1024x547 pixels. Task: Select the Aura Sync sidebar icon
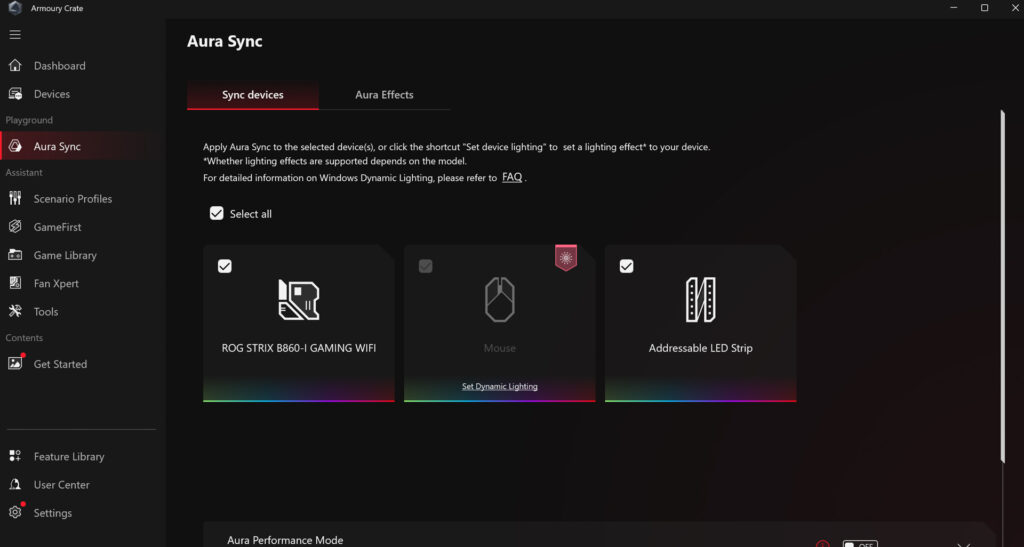click(15, 146)
